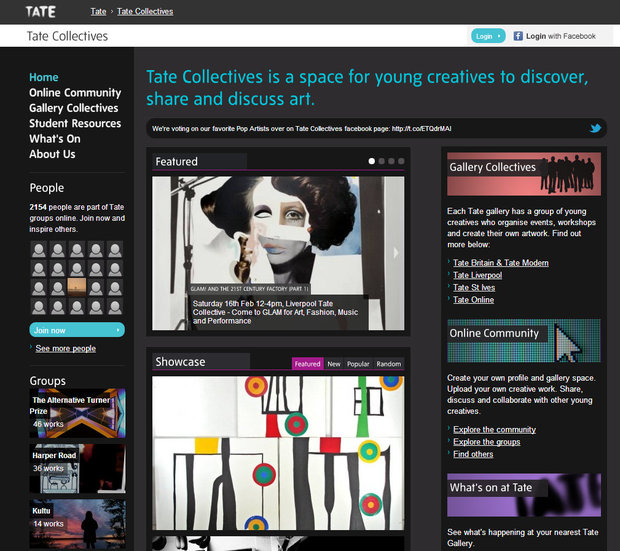620x551 pixels.
Task: Select the last Featured carousel dot
Action: 401,161
